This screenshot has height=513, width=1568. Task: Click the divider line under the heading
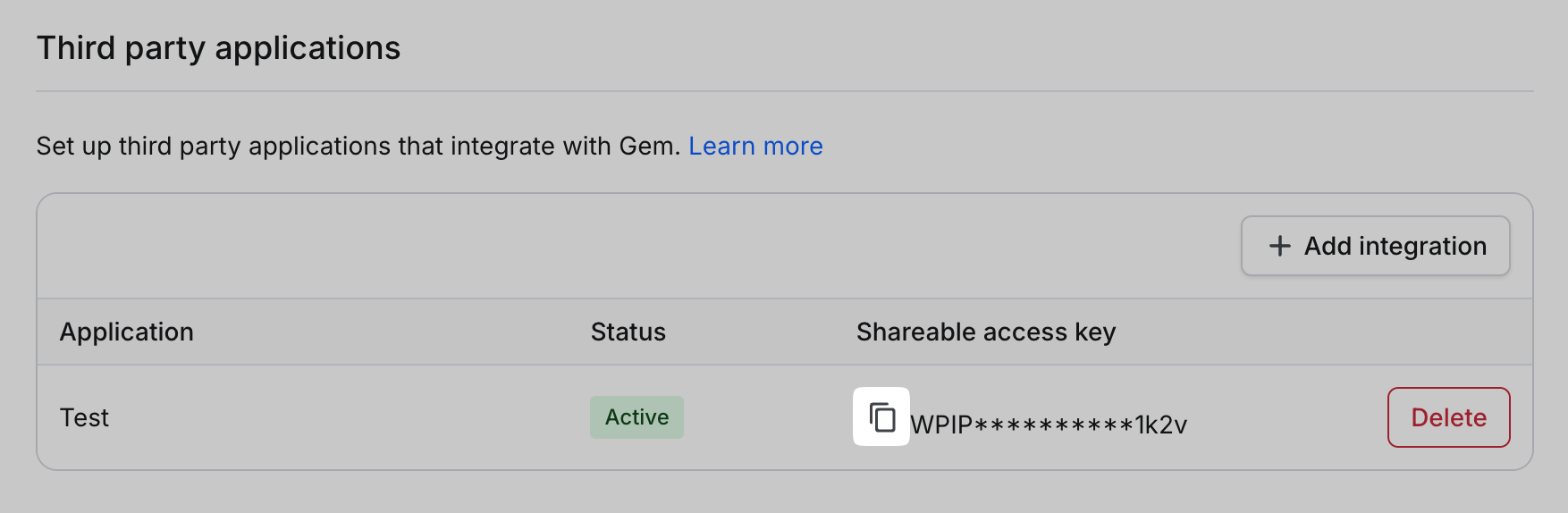click(x=784, y=91)
